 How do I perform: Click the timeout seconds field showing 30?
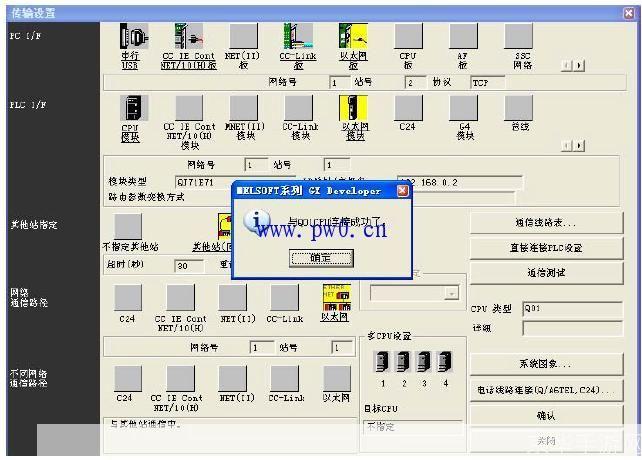pos(189,266)
